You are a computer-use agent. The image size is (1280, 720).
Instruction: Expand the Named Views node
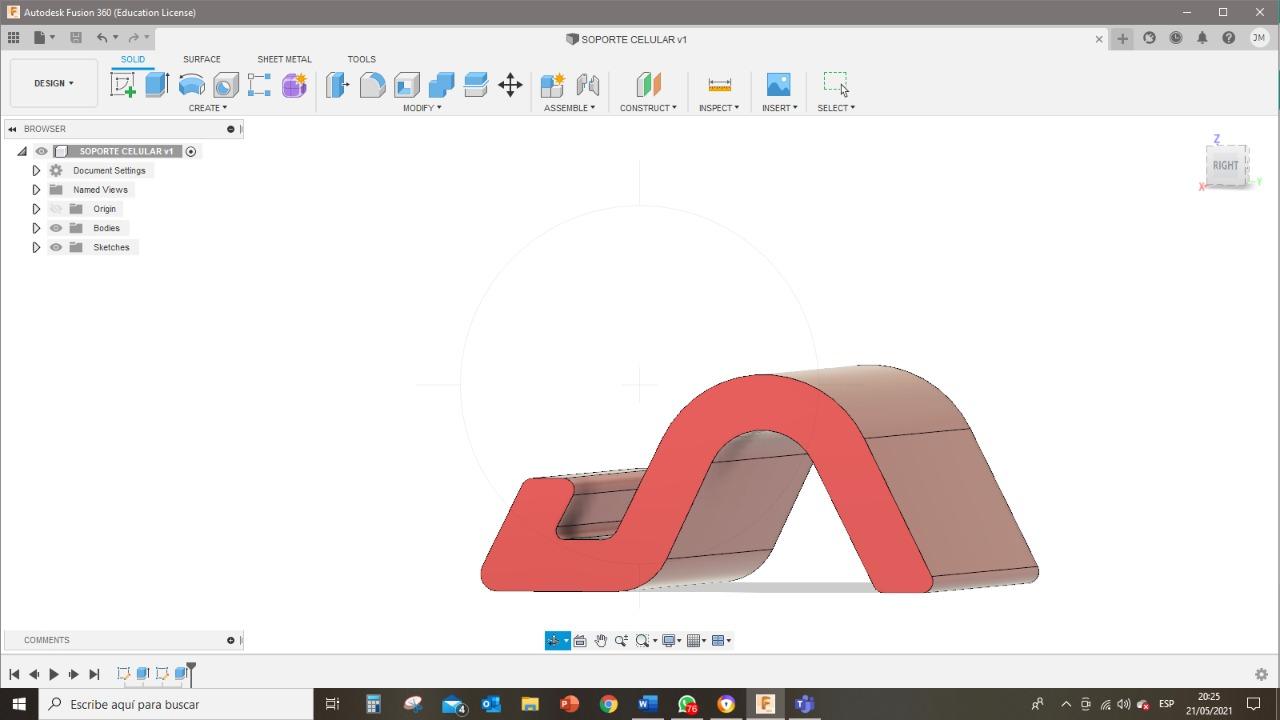[36, 190]
